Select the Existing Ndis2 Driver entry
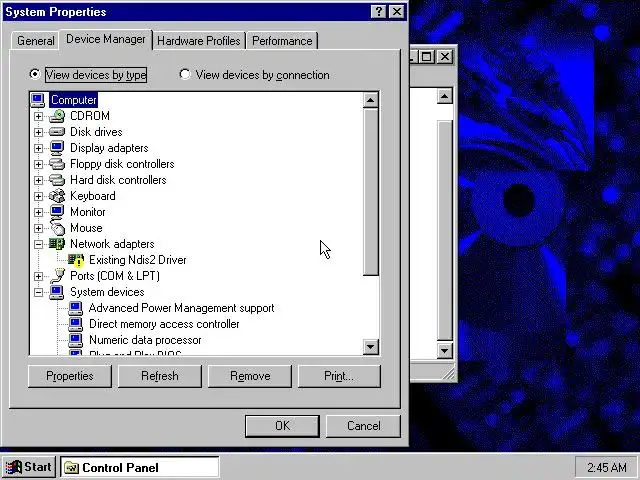The width and height of the screenshot is (640, 480). pyautogui.click(x=138, y=260)
